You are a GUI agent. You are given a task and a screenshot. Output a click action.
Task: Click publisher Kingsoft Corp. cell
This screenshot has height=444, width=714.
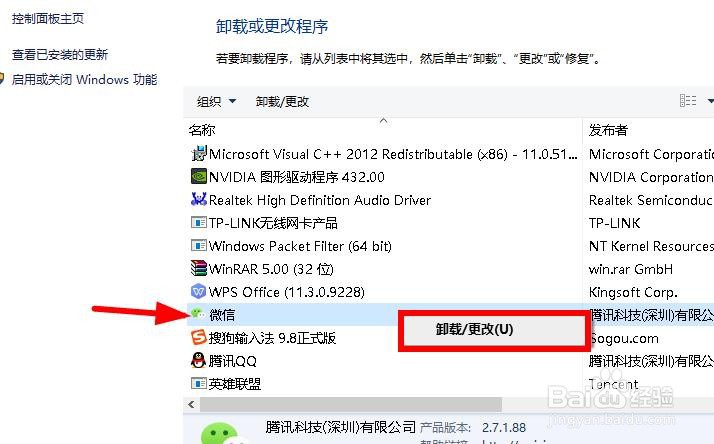633,292
